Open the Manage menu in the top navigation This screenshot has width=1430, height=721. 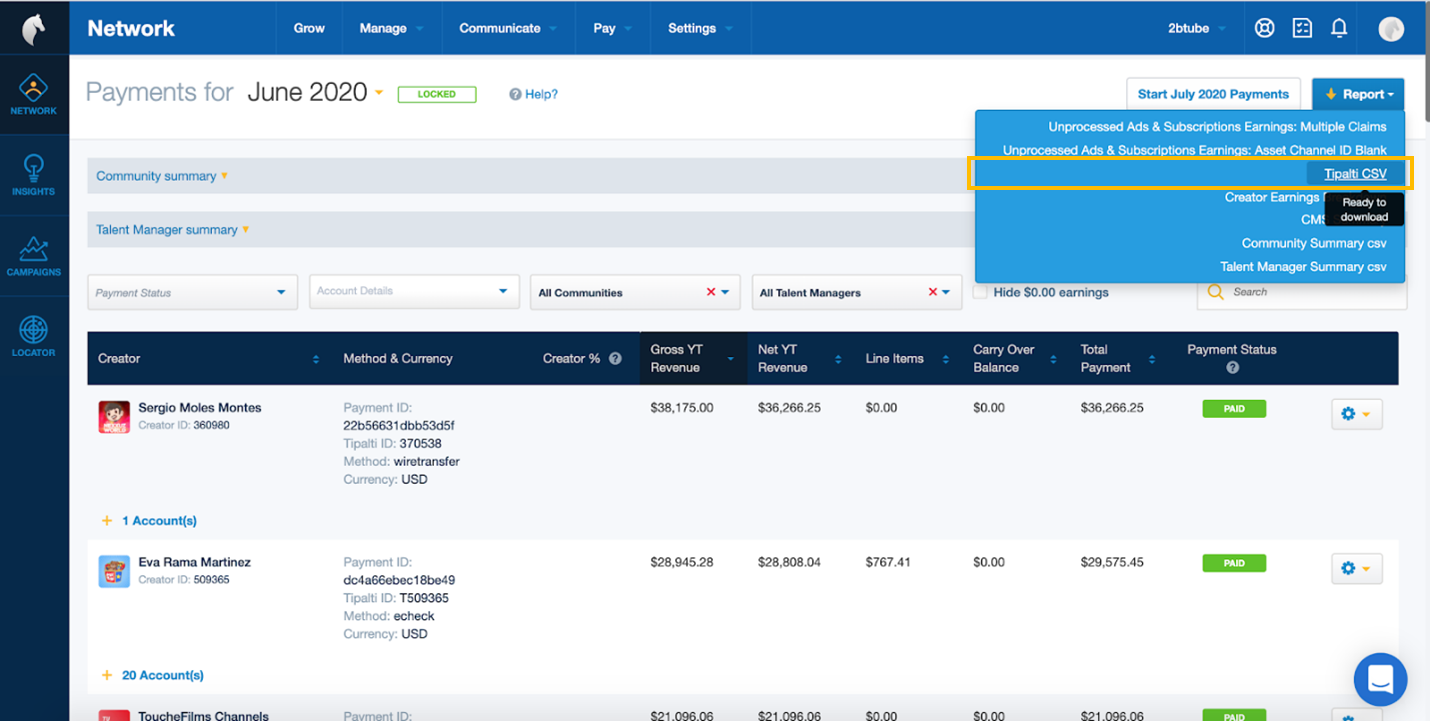click(385, 28)
